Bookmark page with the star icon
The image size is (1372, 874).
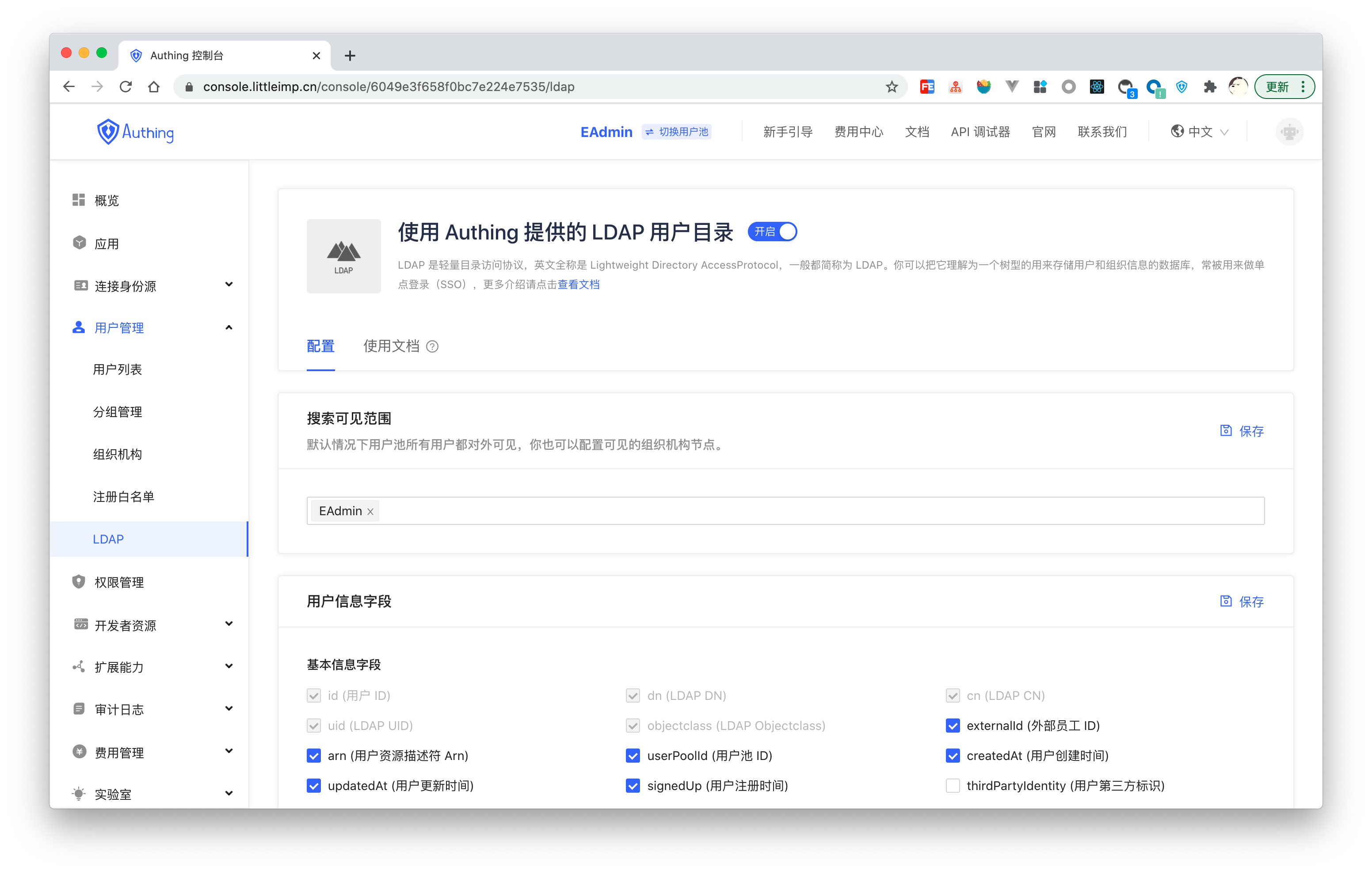[892, 87]
